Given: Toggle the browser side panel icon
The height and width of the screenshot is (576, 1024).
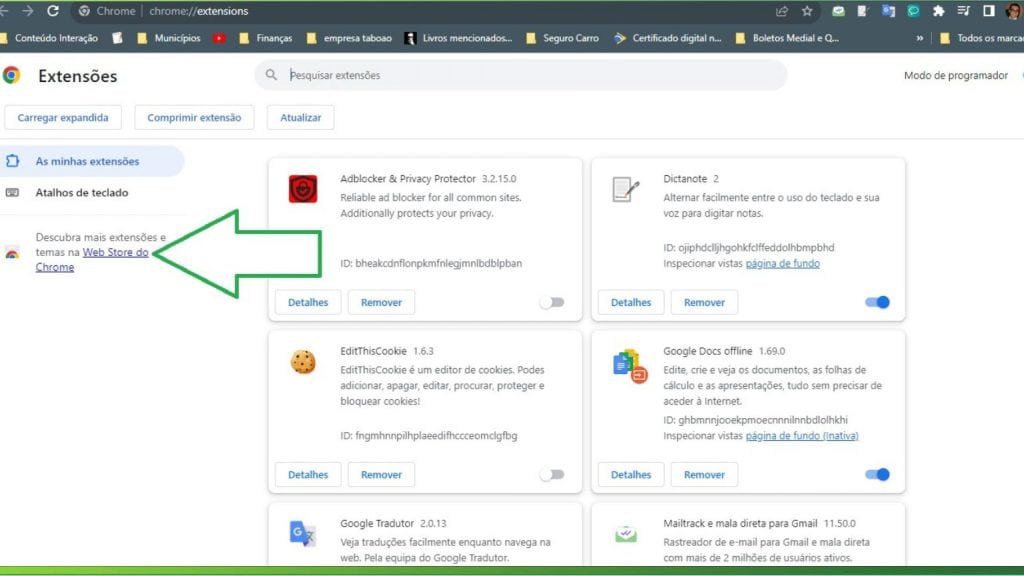Looking at the screenshot, I should [x=989, y=10].
